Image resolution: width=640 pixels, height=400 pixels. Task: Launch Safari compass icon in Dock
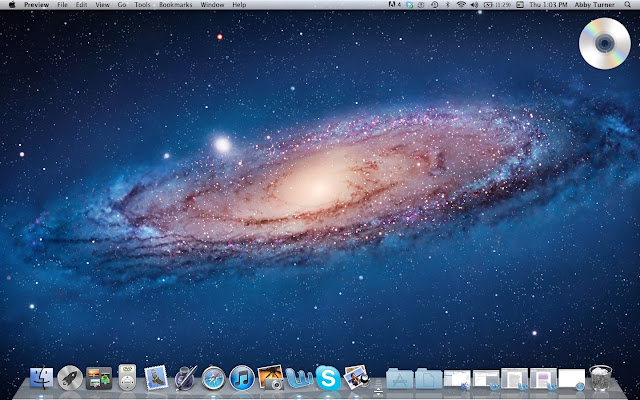213,378
